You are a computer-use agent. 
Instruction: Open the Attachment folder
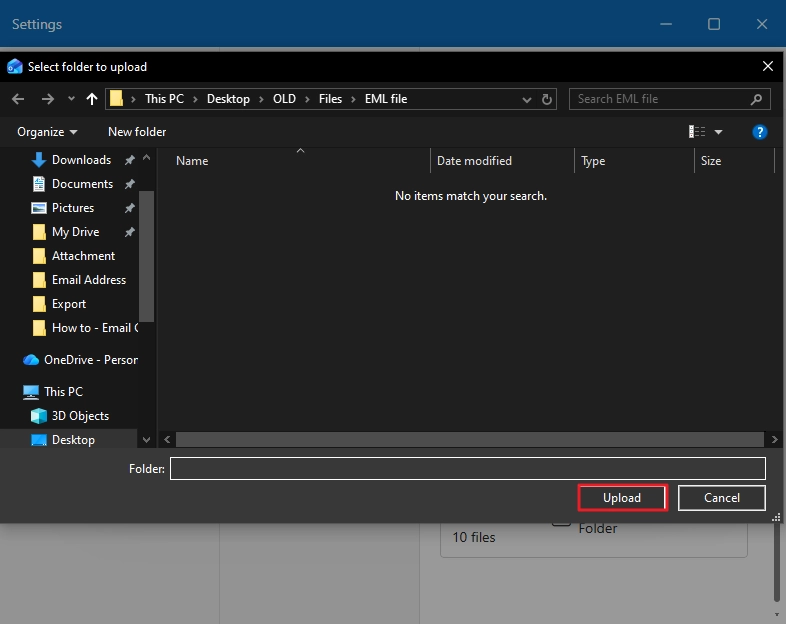[83, 256]
